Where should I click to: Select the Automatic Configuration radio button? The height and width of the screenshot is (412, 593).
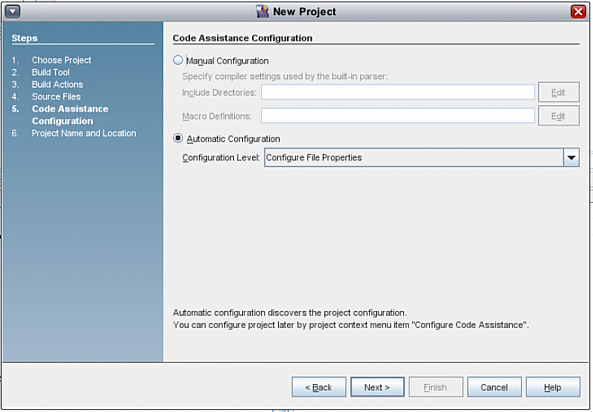click(x=178, y=138)
